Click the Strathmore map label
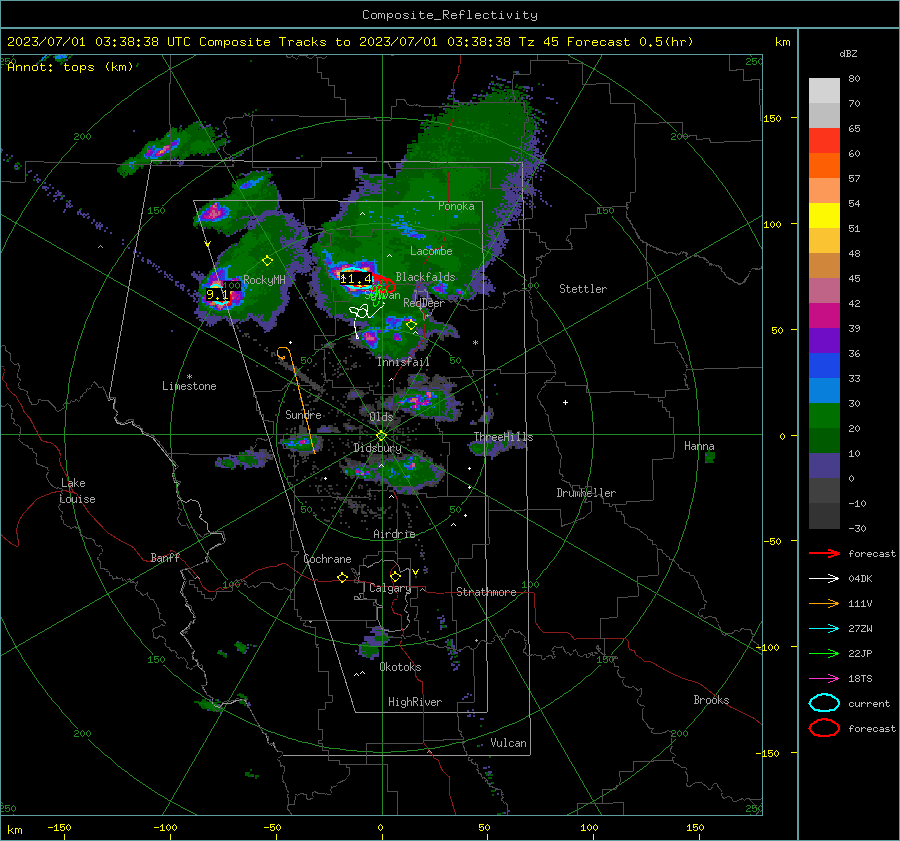Screen dimensions: 900x841 point(486,592)
